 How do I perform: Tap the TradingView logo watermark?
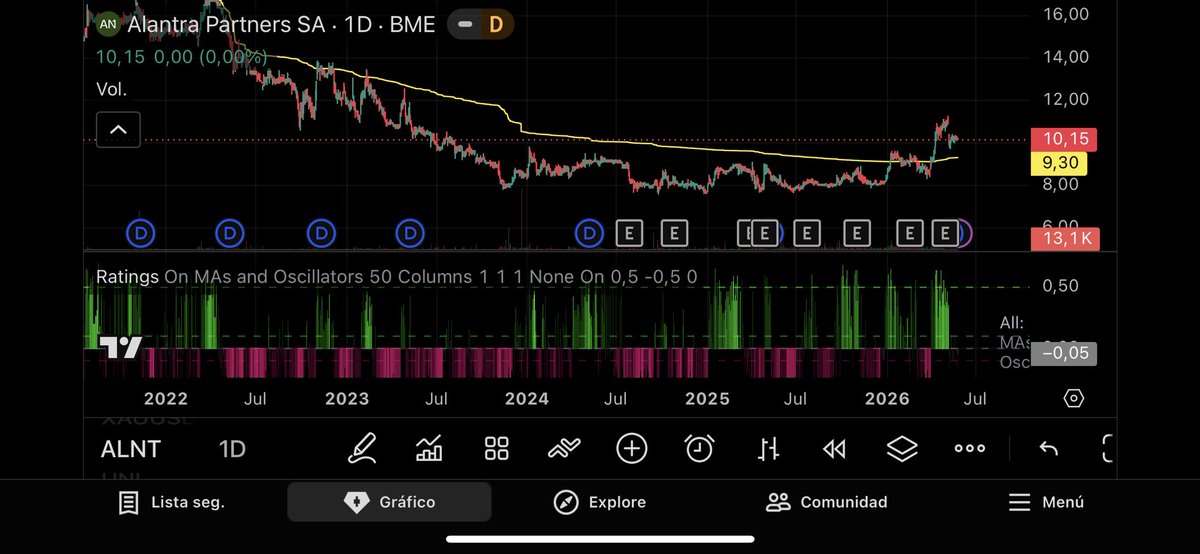pyautogui.click(x=121, y=348)
